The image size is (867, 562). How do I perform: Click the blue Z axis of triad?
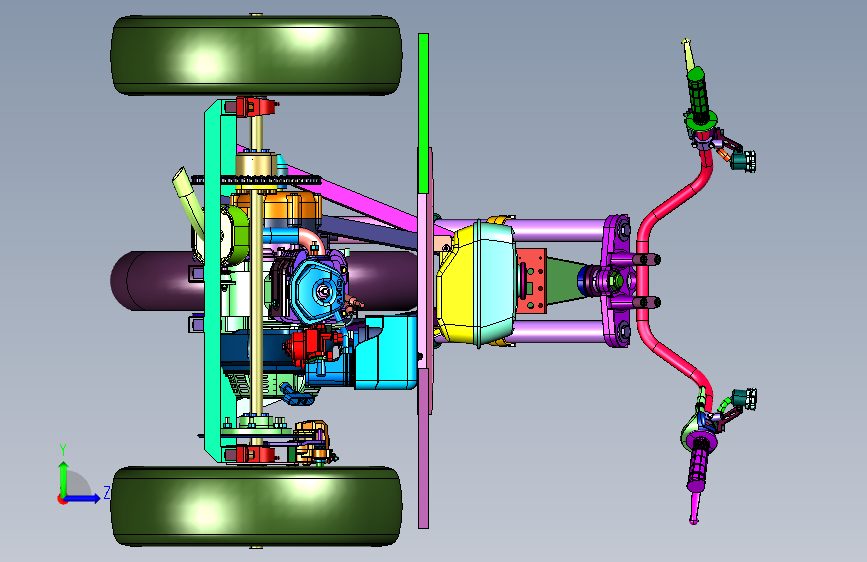[x=84, y=498]
